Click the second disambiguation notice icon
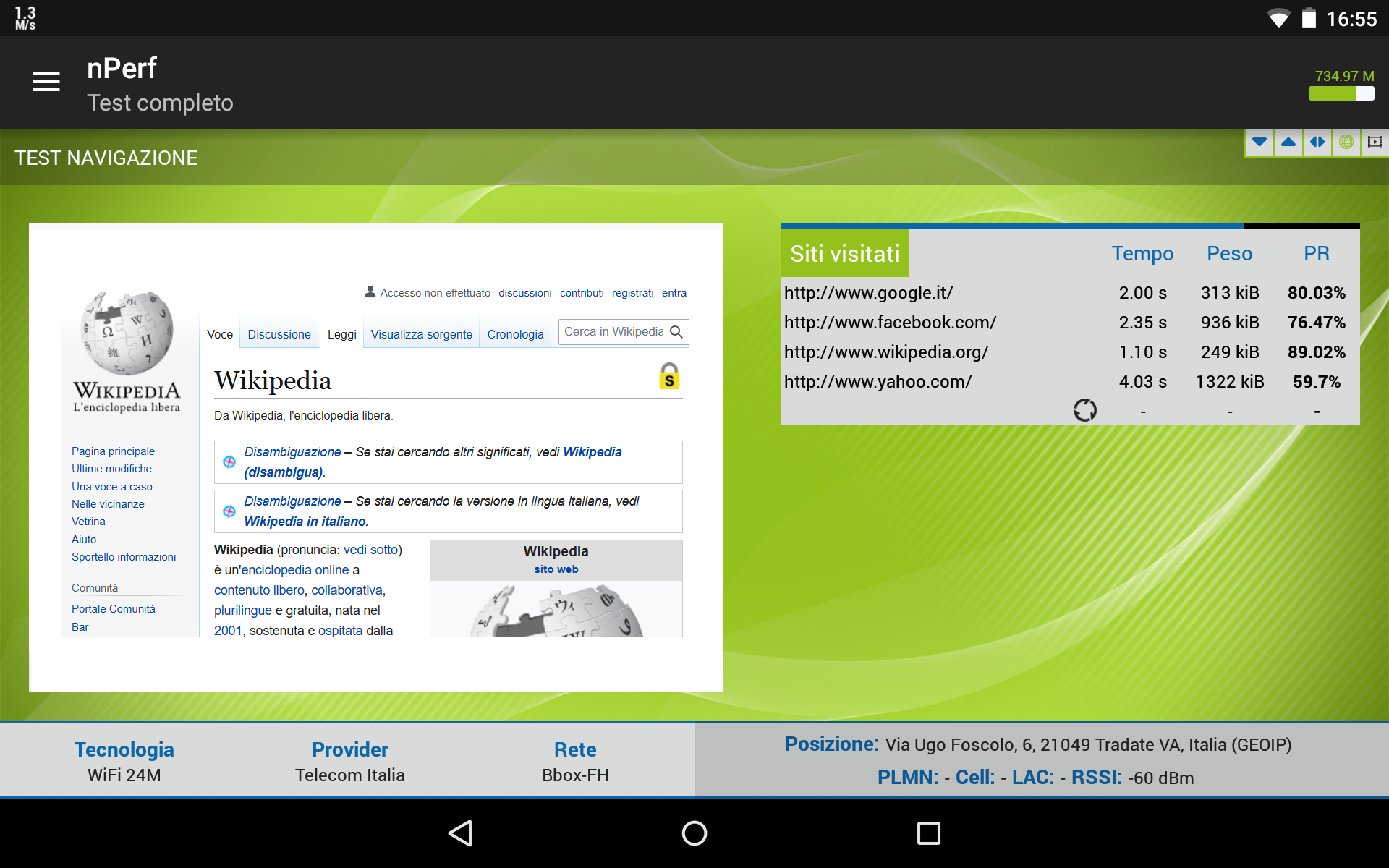This screenshot has height=868, width=1389. click(229, 511)
